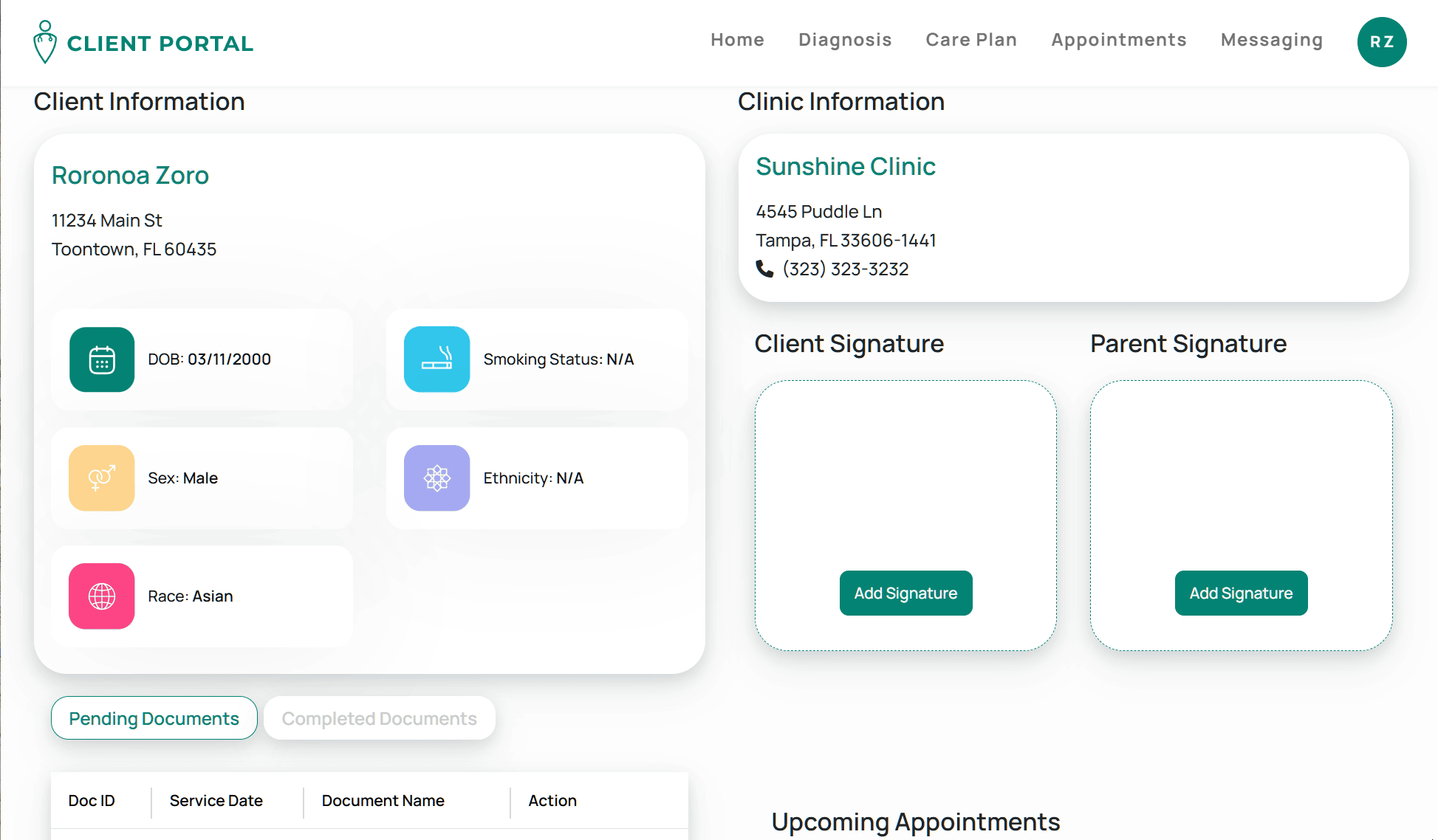This screenshot has height=840, width=1438.
Task: Click the Toontown, FL 60435 text
Action: [x=134, y=249]
